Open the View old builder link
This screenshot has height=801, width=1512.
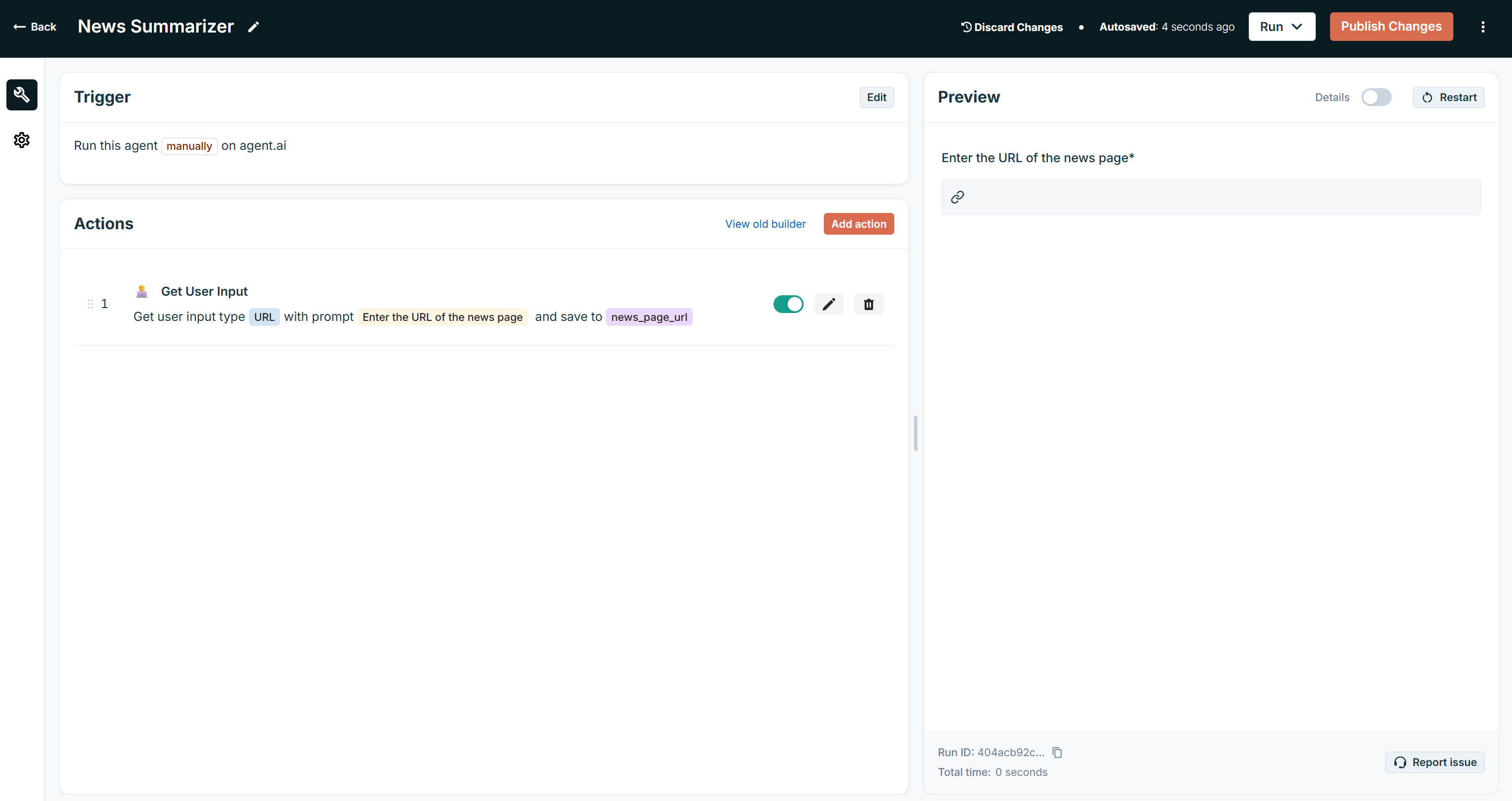[x=765, y=224]
